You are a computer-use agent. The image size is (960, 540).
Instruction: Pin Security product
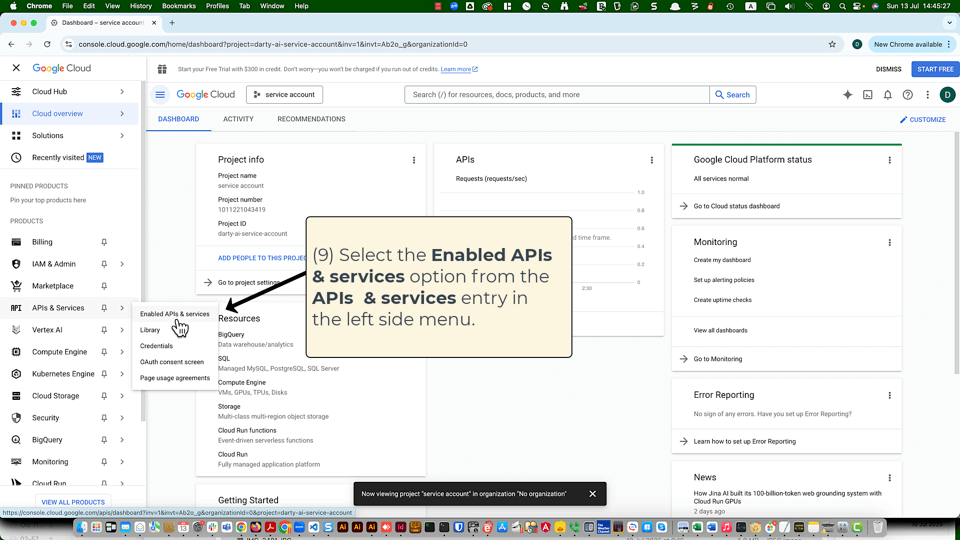(x=104, y=419)
